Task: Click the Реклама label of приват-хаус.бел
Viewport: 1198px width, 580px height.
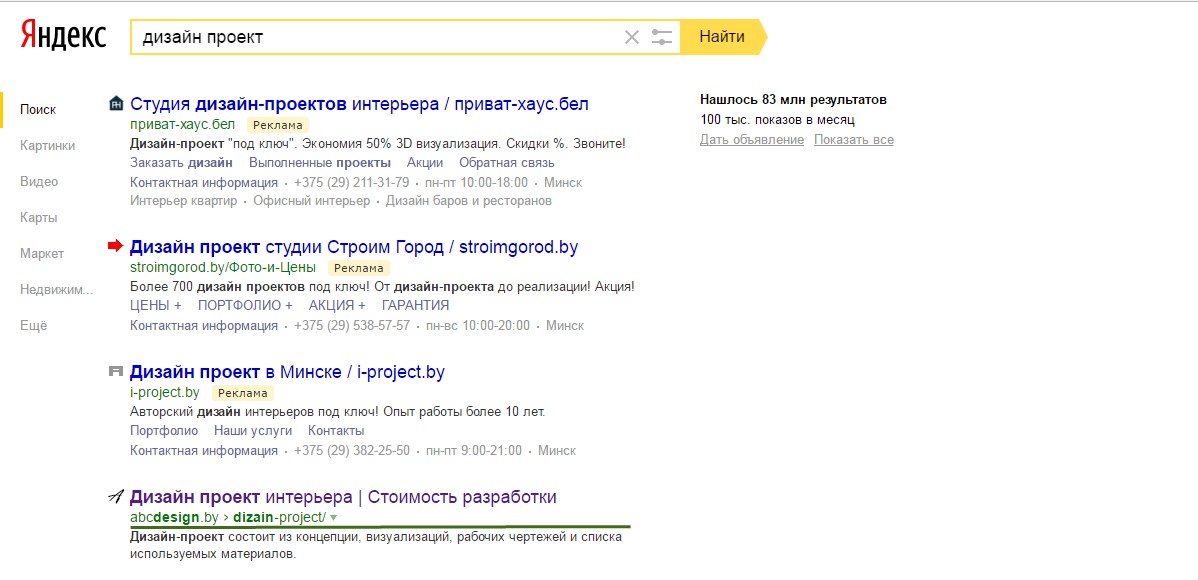Action: tap(277, 125)
